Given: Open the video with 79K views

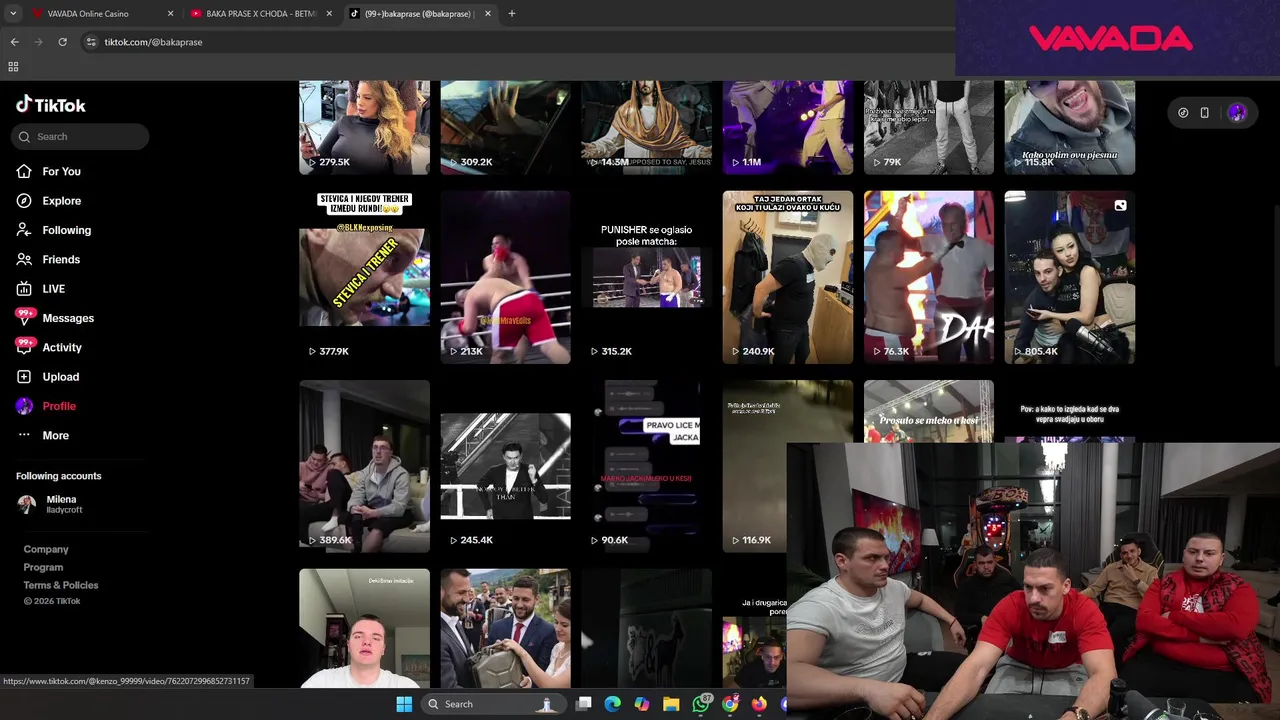Looking at the screenshot, I should [x=929, y=128].
